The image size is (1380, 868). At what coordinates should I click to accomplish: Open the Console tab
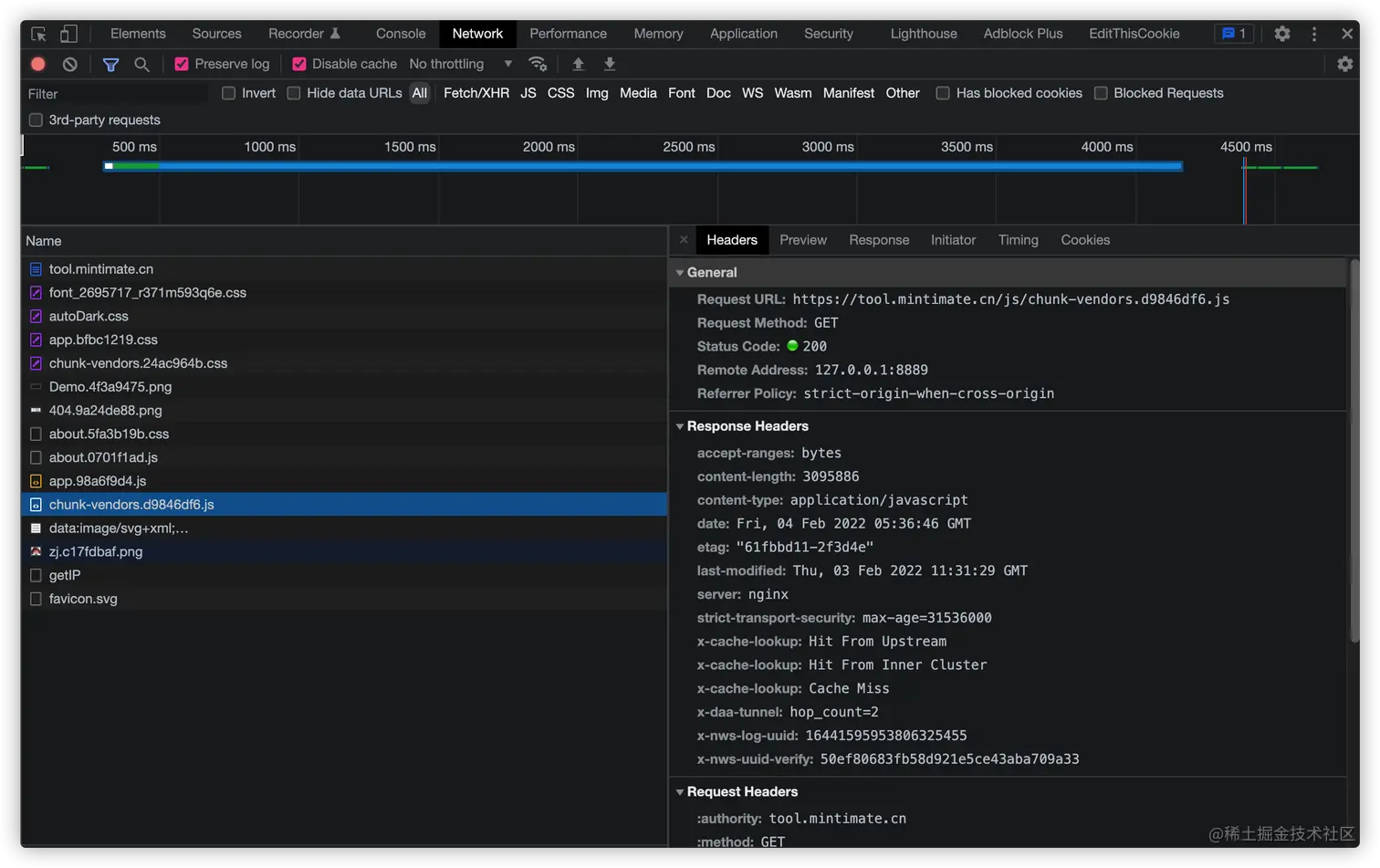coord(401,34)
